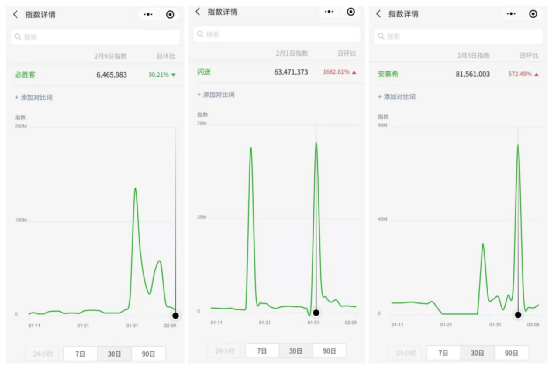This screenshot has height=368, width=553.
Task: Click index value 81,561,003
Action: click(473, 74)
